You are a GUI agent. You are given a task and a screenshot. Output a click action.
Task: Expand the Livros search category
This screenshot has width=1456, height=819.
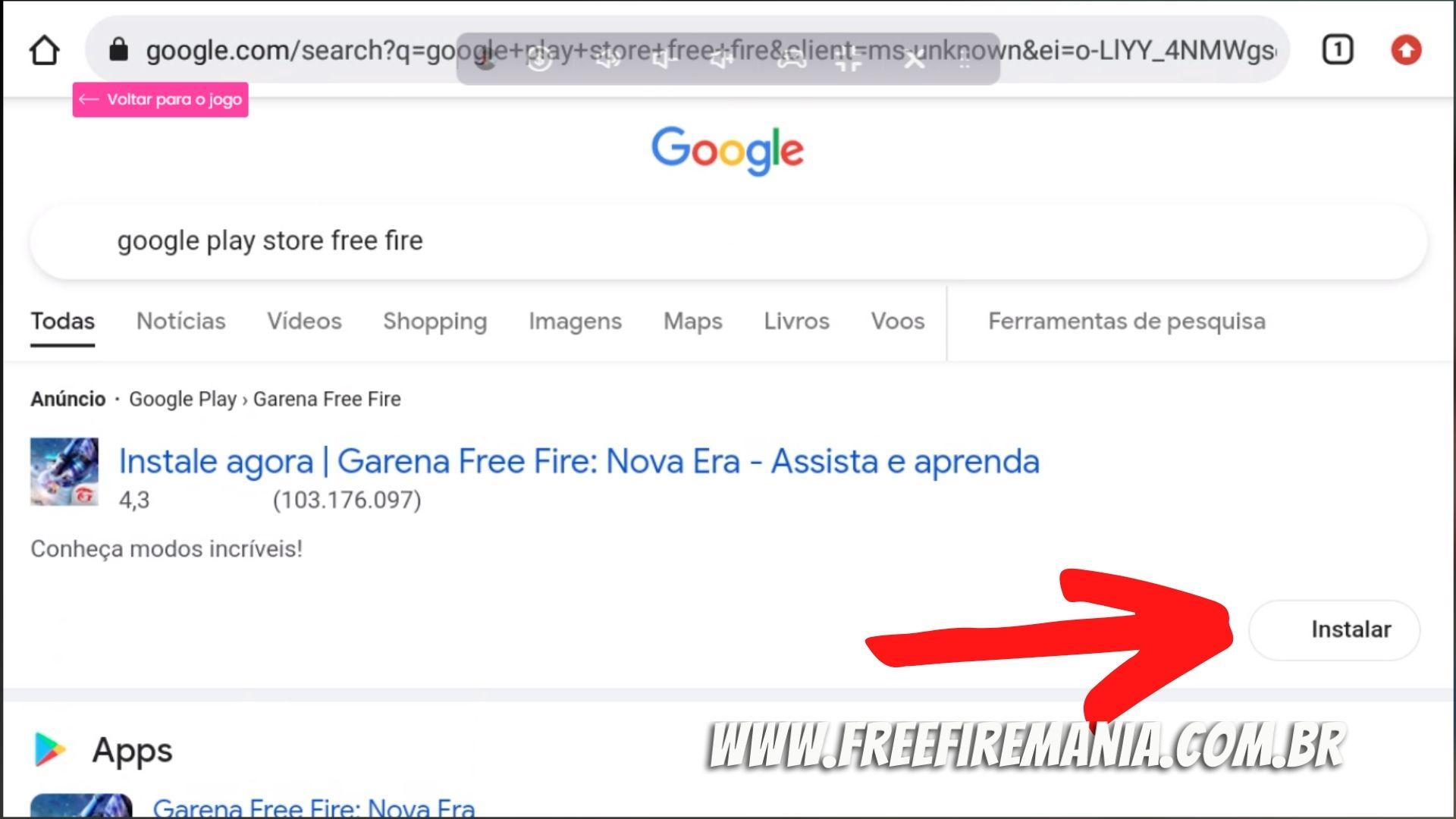pyautogui.click(x=795, y=320)
